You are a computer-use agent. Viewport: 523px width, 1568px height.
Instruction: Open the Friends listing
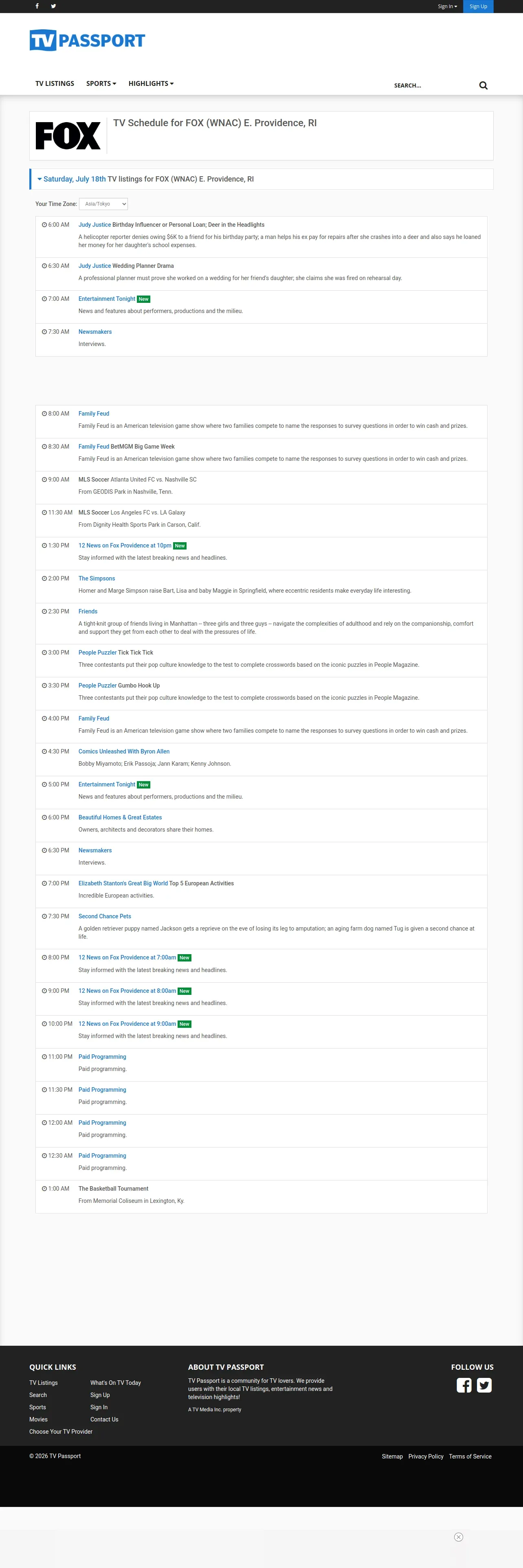click(88, 611)
